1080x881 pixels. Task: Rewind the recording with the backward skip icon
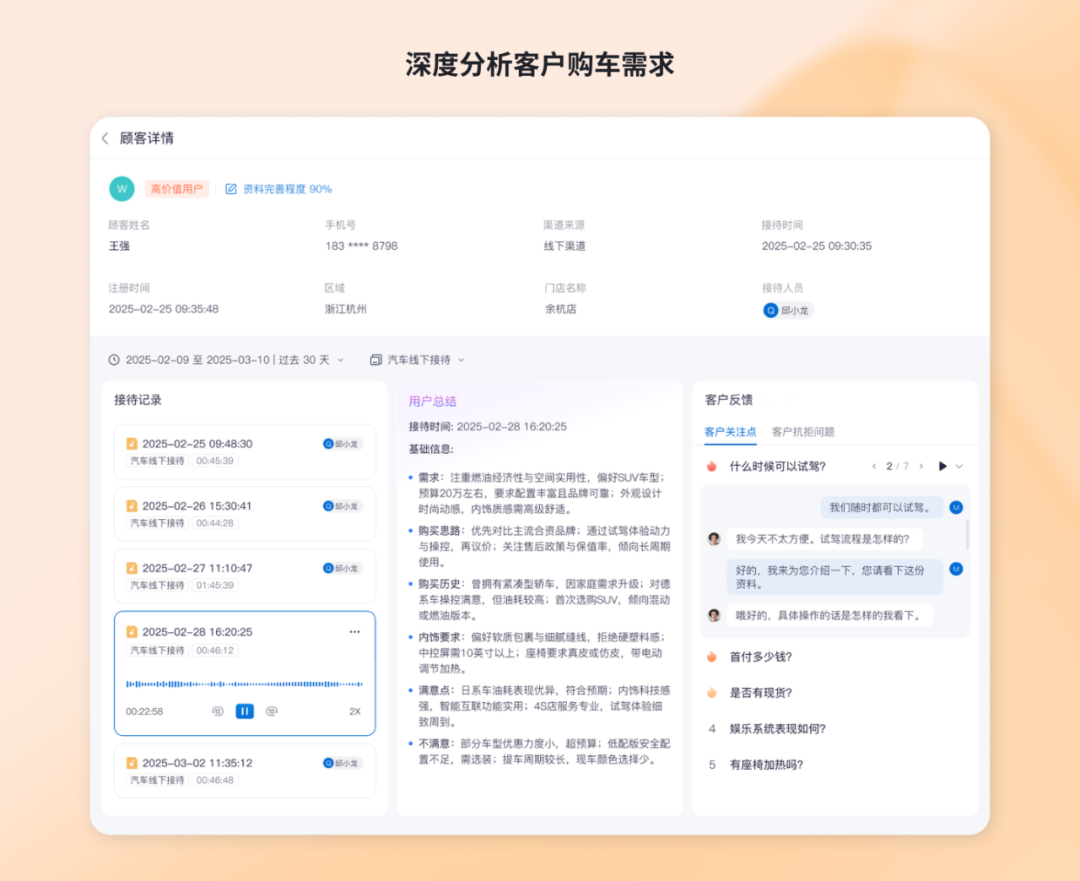tap(218, 711)
